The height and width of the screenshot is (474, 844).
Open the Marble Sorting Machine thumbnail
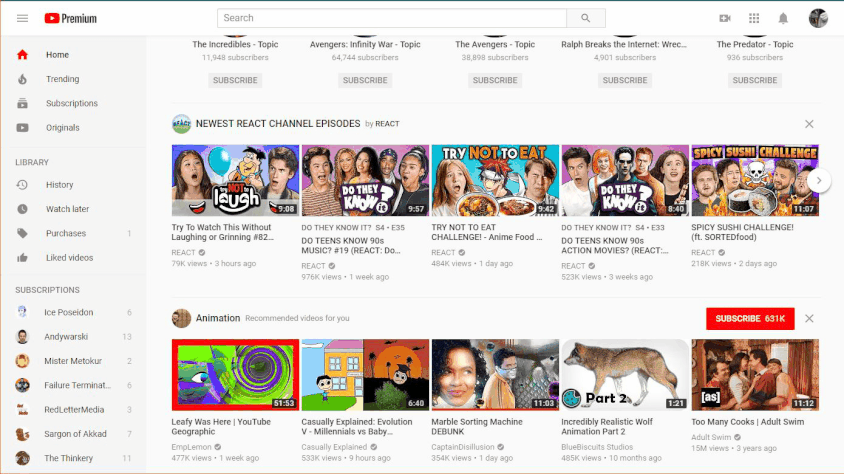coord(495,375)
